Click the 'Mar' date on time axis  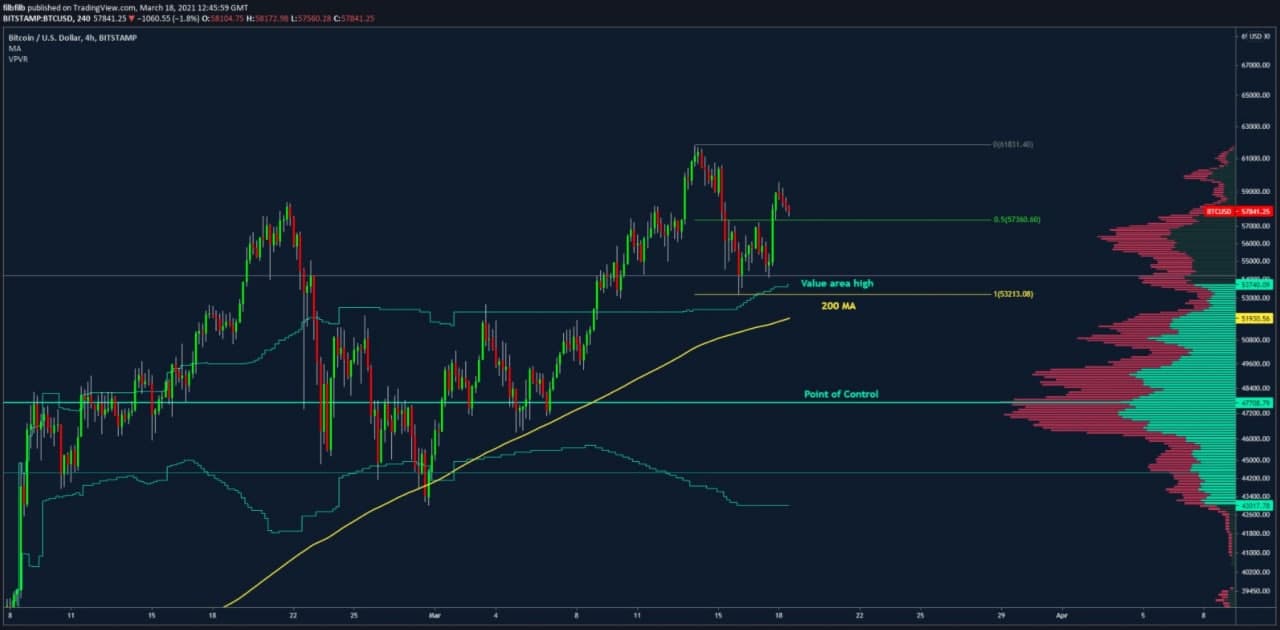433,617
